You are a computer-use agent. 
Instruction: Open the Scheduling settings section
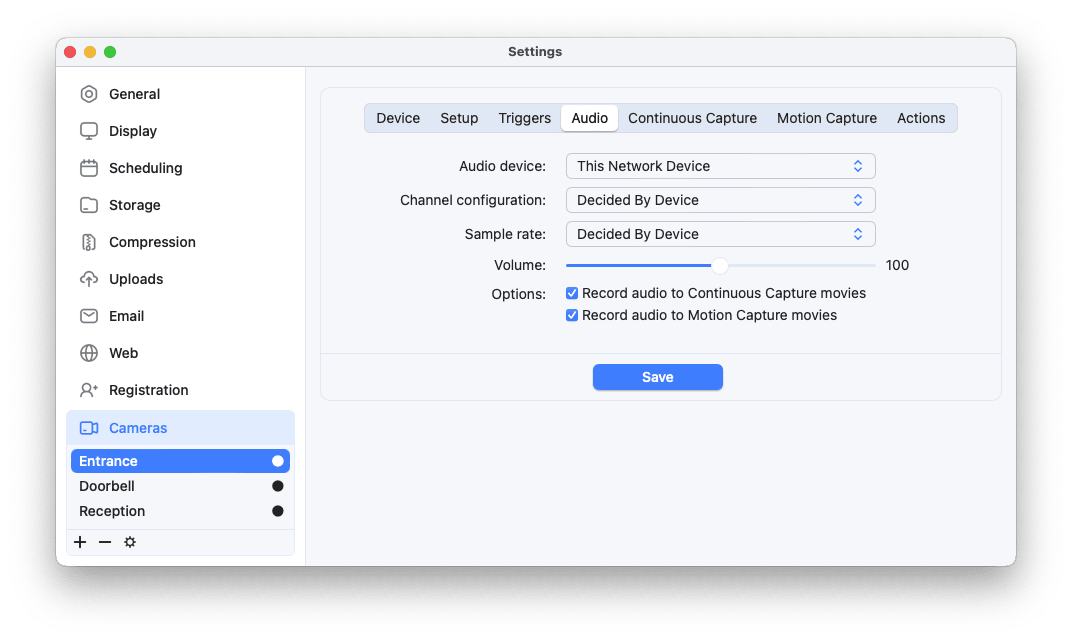click(x=145, y=167)
